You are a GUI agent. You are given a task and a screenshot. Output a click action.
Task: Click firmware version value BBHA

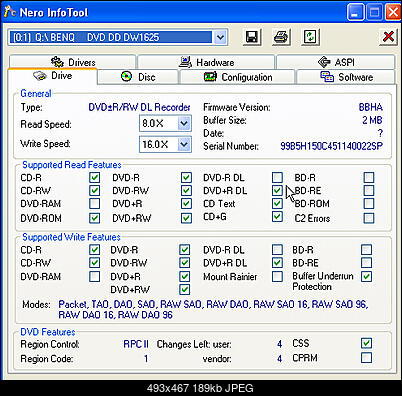371,107
